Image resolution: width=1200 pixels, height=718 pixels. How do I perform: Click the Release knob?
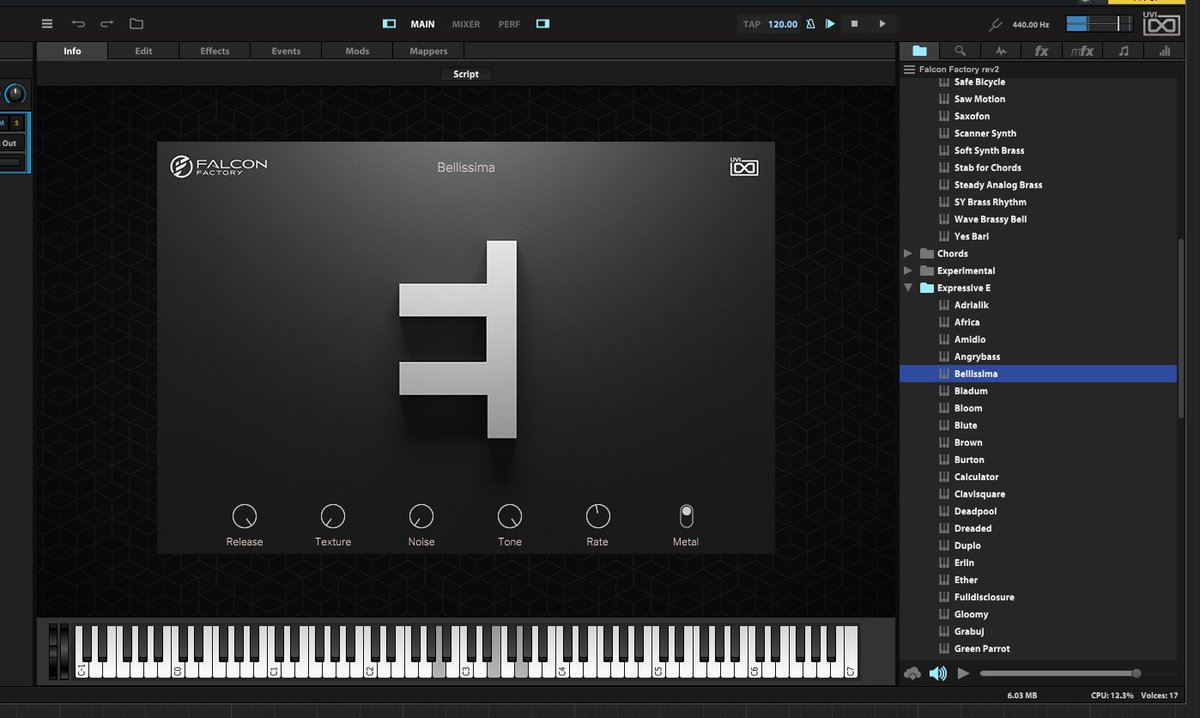click(x=244, y=516)
